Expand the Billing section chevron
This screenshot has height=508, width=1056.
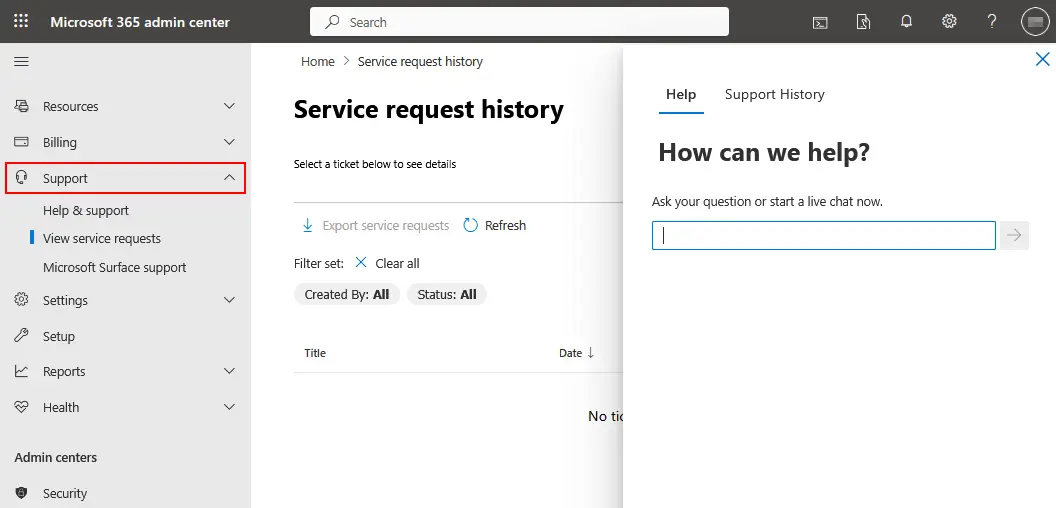tap(230, 142)
